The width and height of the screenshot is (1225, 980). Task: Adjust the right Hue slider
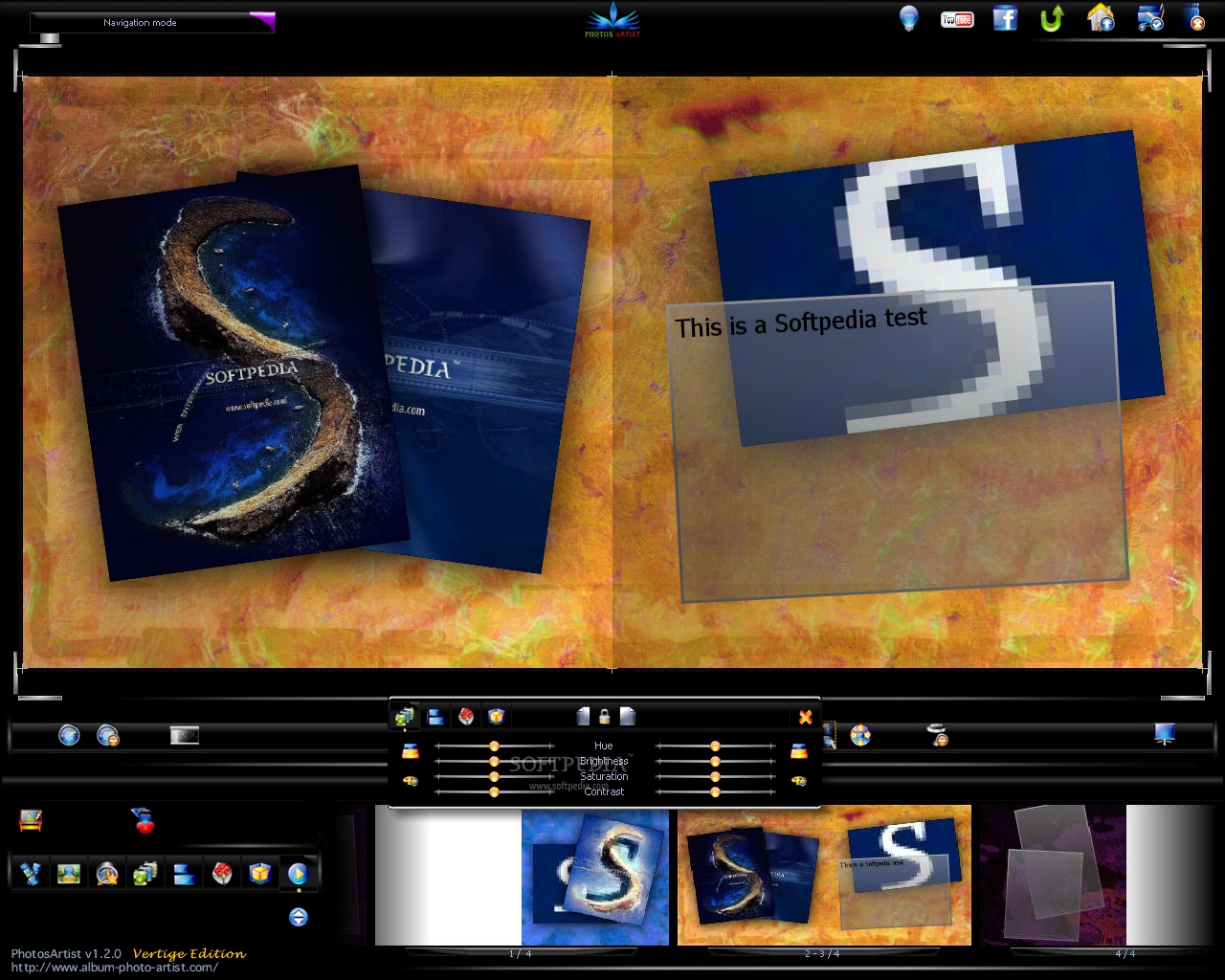(x=715, y=746)
